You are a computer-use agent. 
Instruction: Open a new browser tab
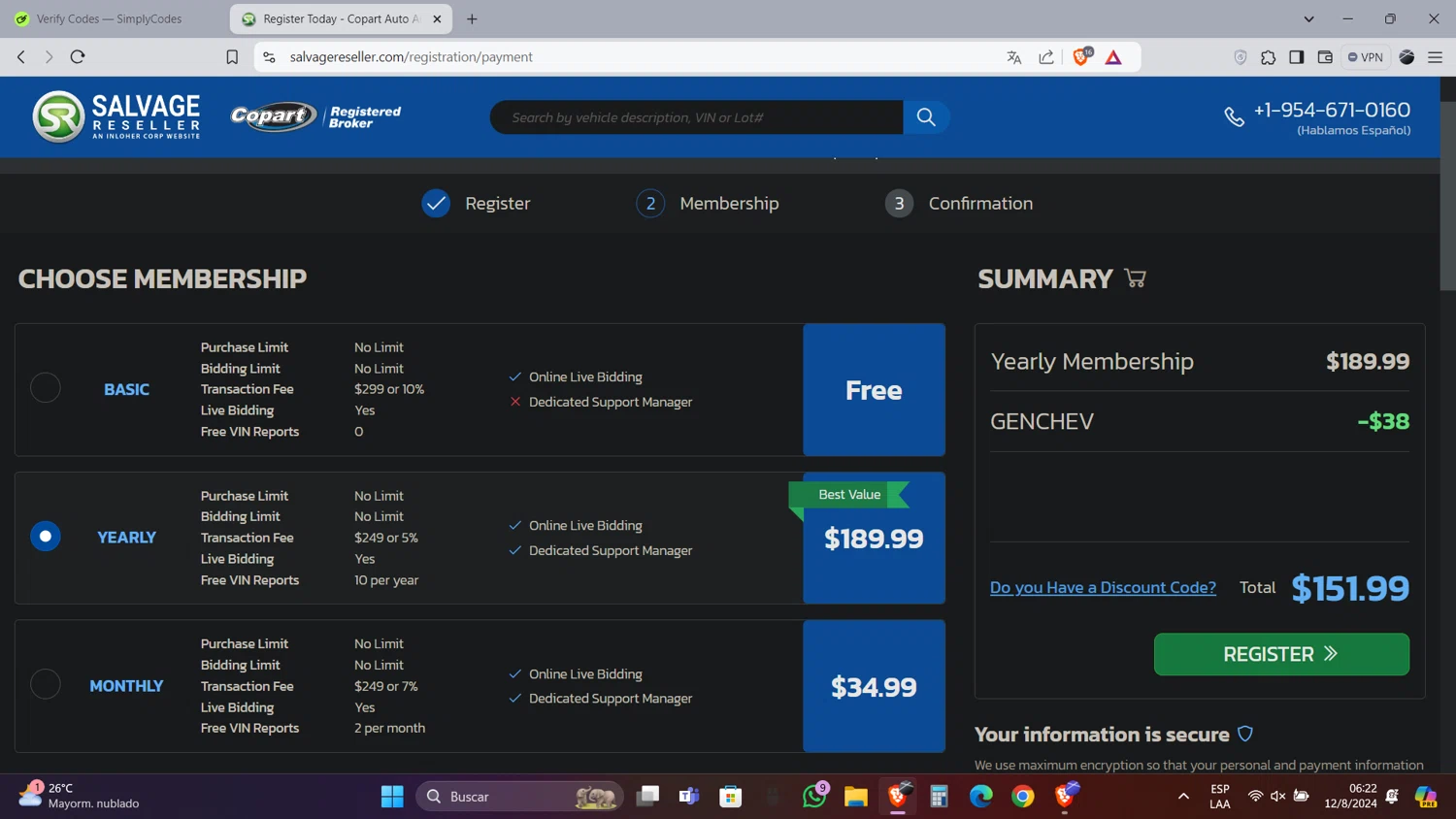tap(472, 18)
